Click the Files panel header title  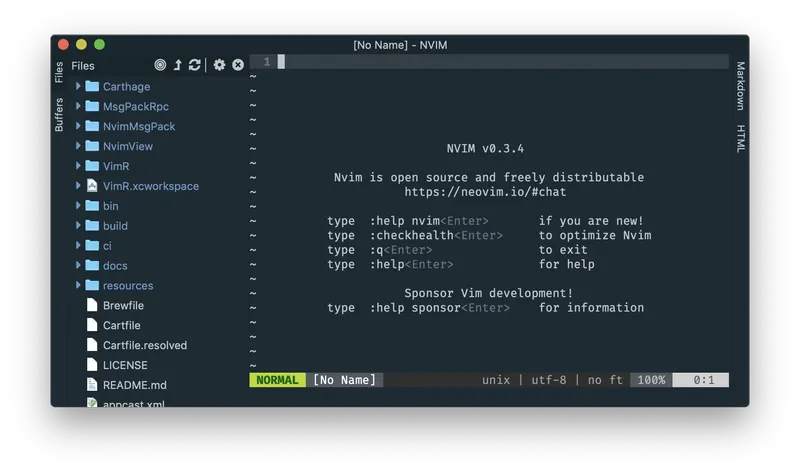pos(83,66)
